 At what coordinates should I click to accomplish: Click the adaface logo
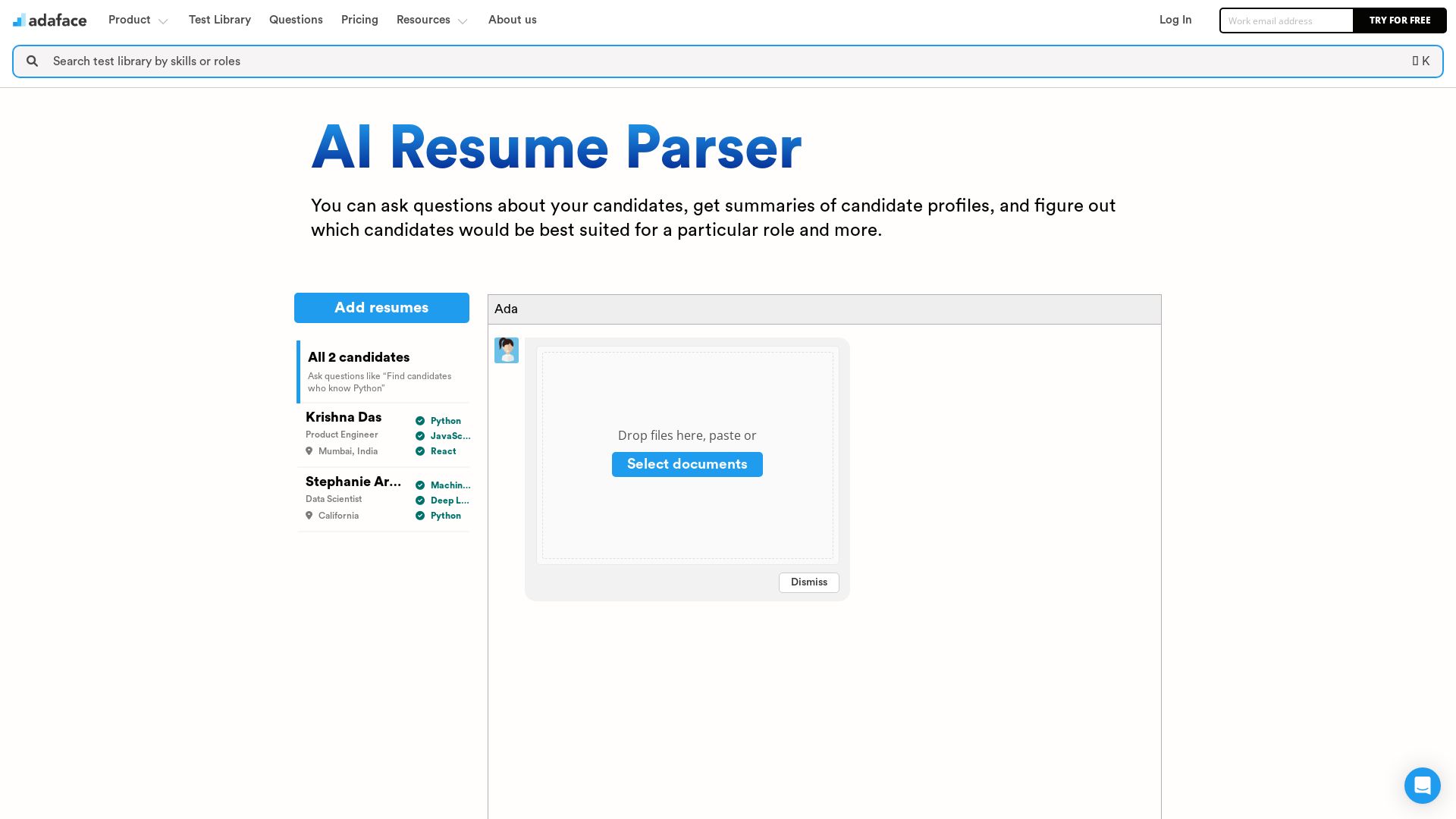click(49, 20)
